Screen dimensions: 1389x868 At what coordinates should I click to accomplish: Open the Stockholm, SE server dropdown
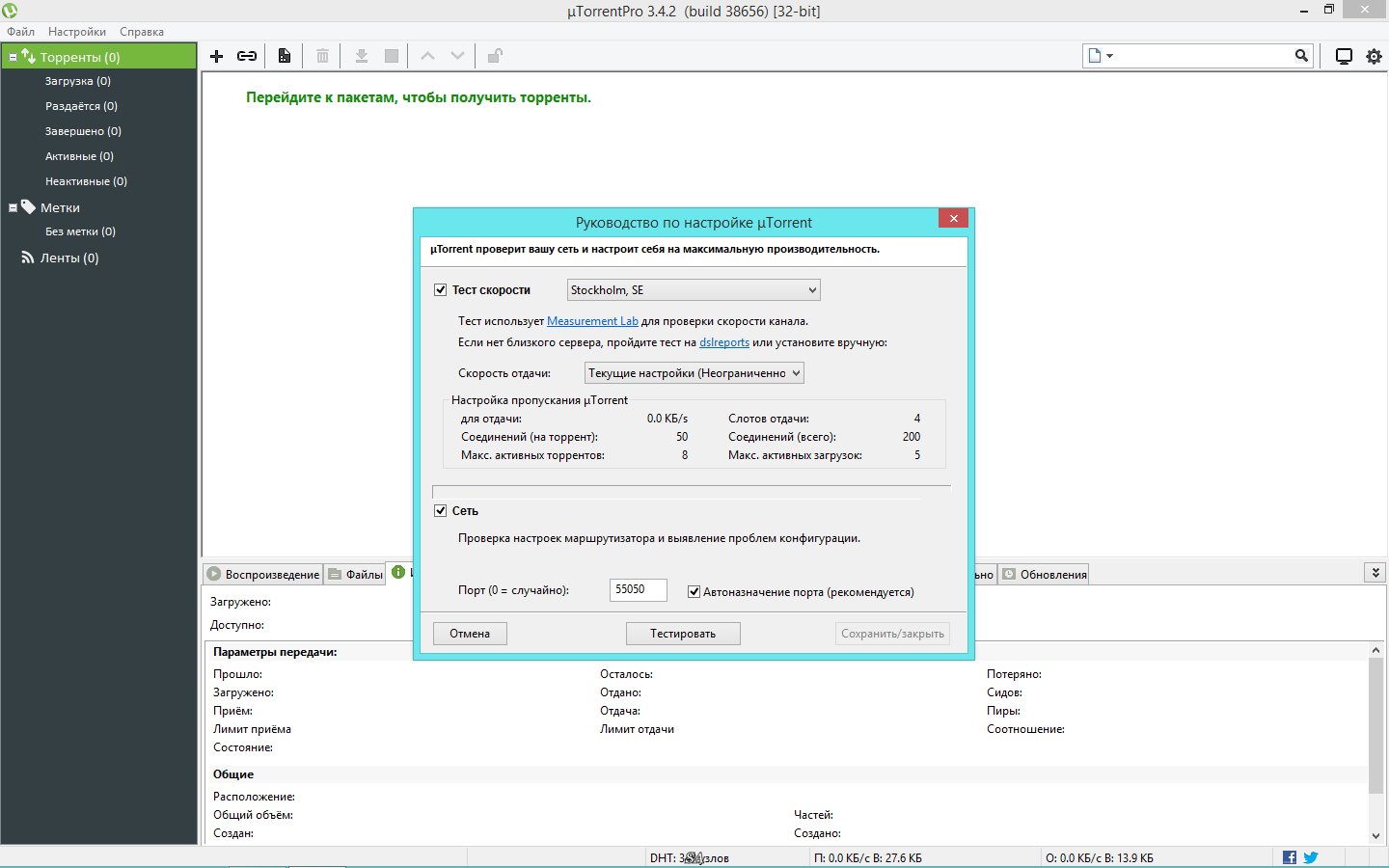(x=694, y=289)
